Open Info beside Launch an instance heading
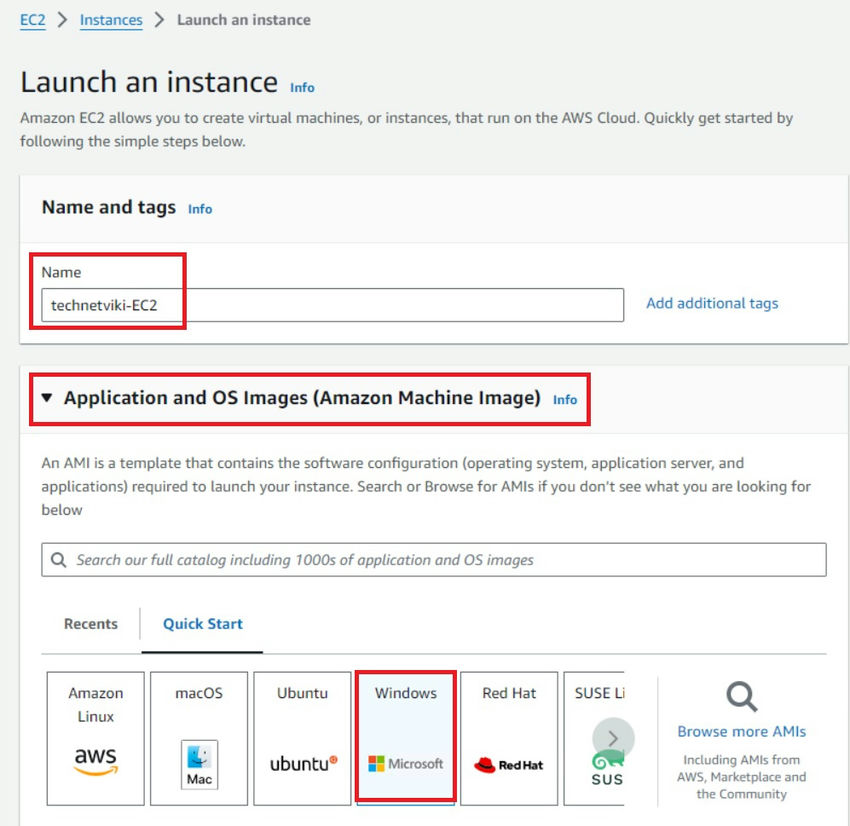Viewport: 850px width, 826px height. click(x=301, y=88)
